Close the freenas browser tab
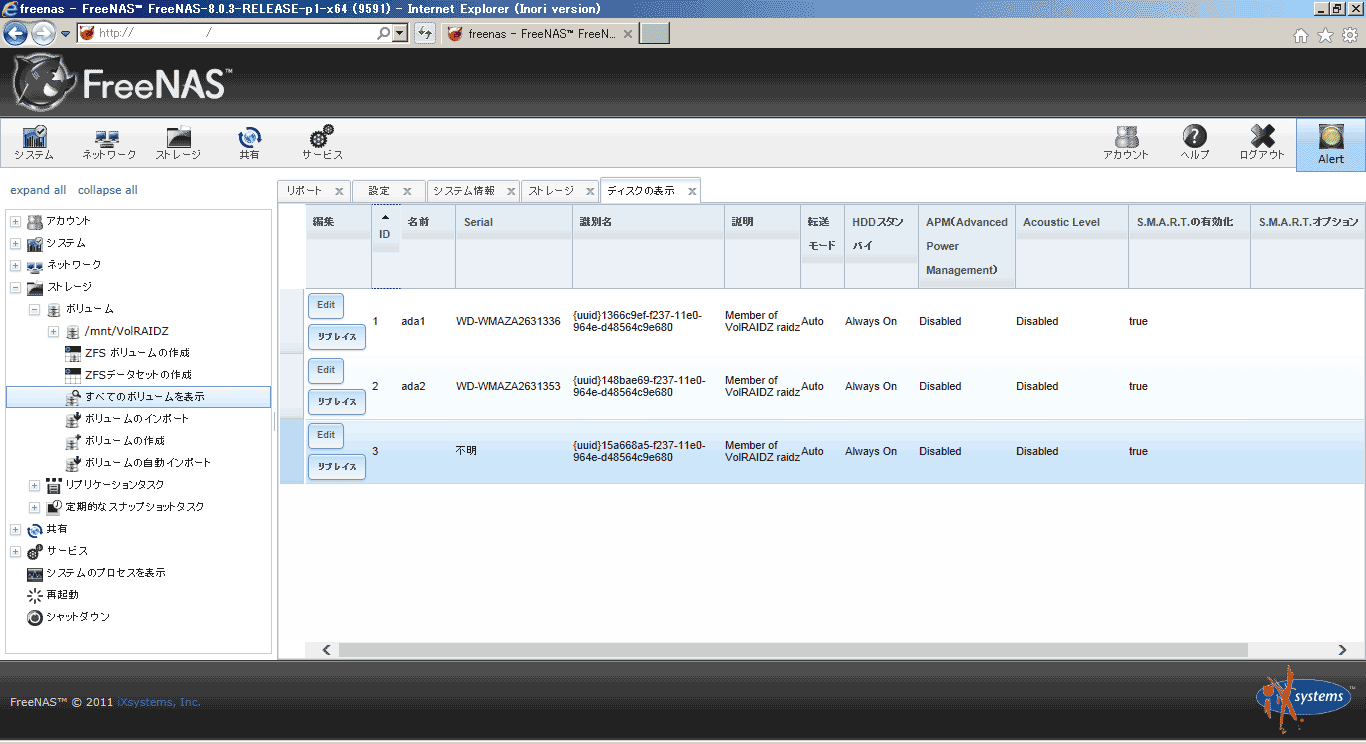This screenshot has height=744, width=1366. [628, 33]
